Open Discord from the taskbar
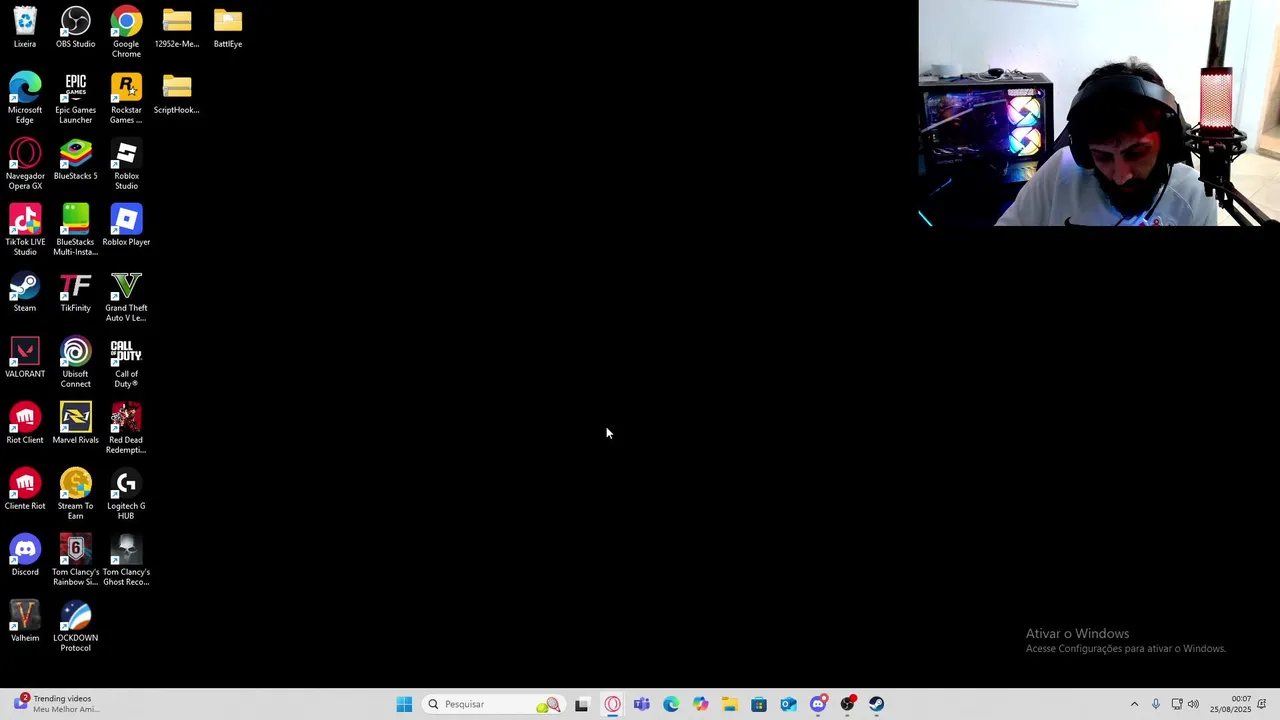This screenshot has width=1280, height=720. coord(818,704)
